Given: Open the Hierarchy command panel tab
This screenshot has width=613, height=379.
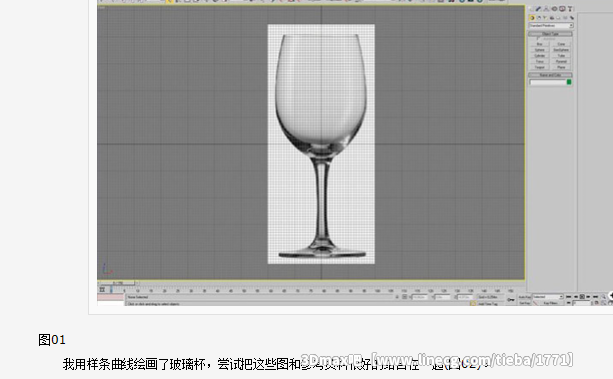Looking at the screenshot, I should [x=546, y=9].
